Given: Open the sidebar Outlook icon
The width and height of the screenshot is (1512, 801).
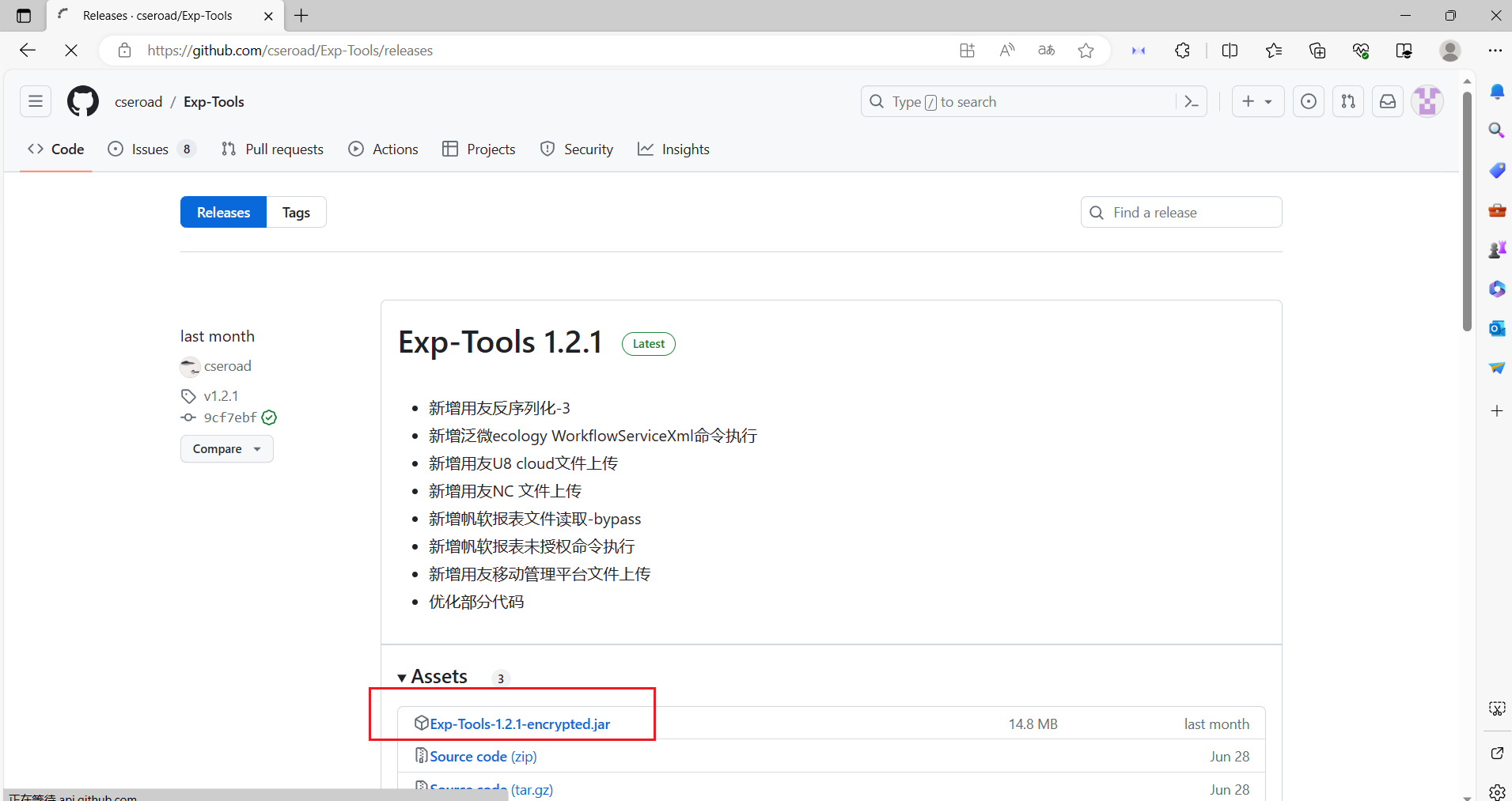Looking at the screenshot, I should (1496, 328).
